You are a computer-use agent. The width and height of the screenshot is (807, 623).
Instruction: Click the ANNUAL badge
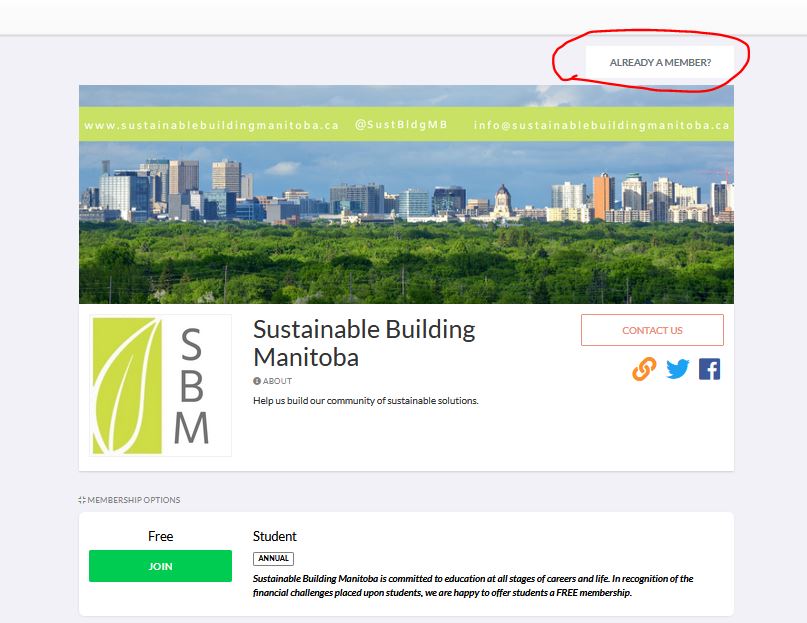(x=273, y=559)
